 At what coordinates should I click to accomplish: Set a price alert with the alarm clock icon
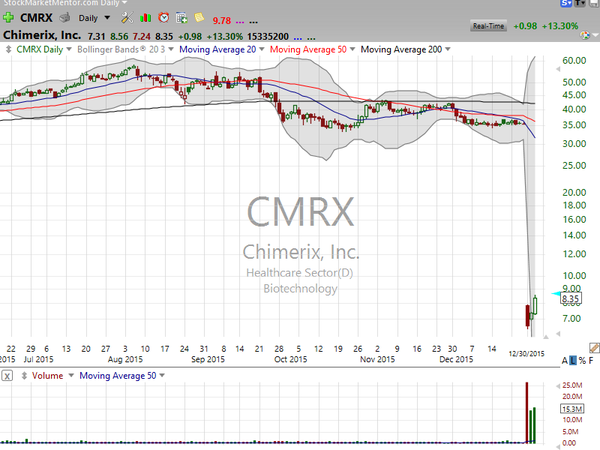[164, 18]
